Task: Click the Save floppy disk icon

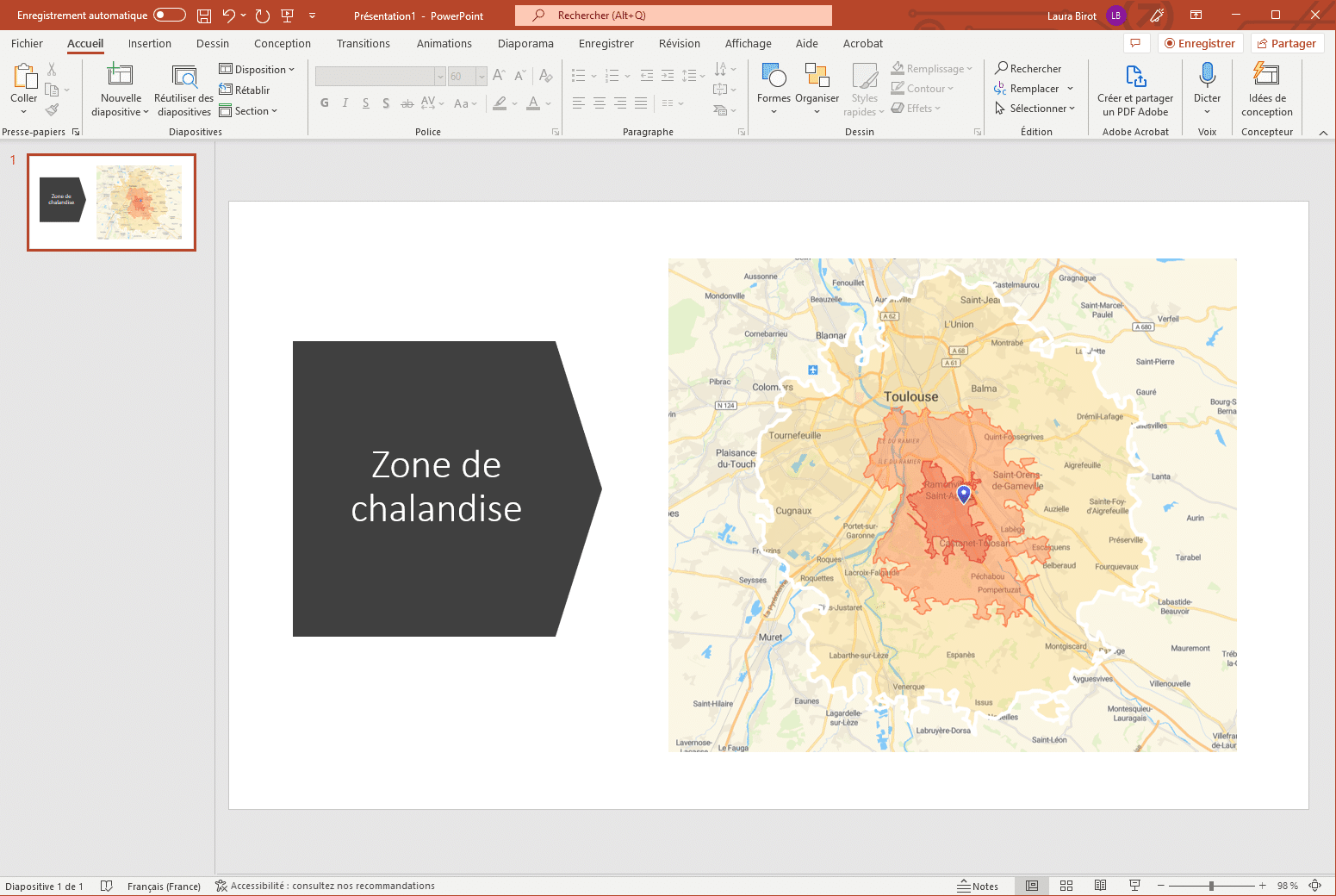Action: point(204,16)
